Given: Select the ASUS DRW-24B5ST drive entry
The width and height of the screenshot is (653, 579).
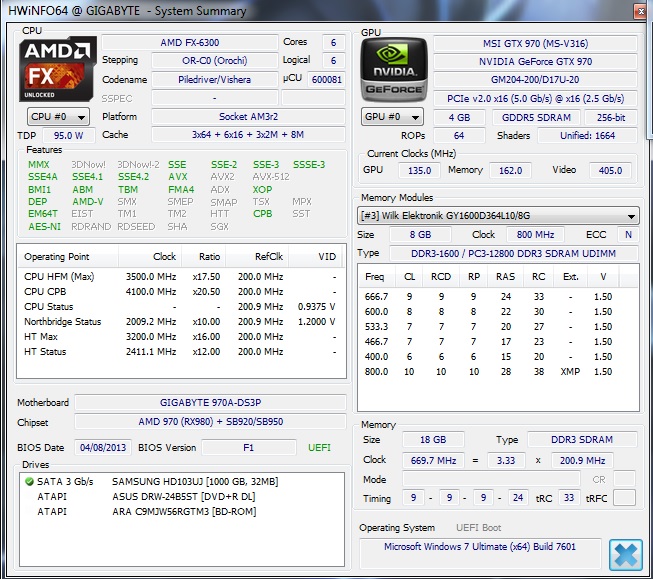Looking at the screenshot, I should pos(182,497).
